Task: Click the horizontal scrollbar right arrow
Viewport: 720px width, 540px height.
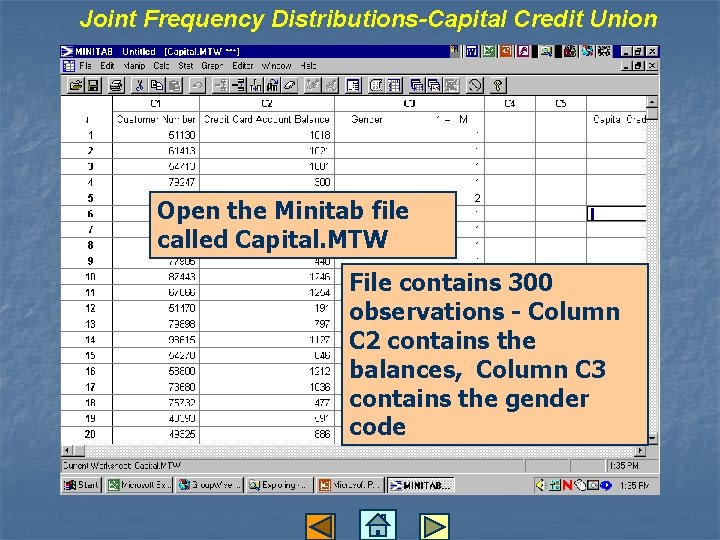Action: pos(640,451)
